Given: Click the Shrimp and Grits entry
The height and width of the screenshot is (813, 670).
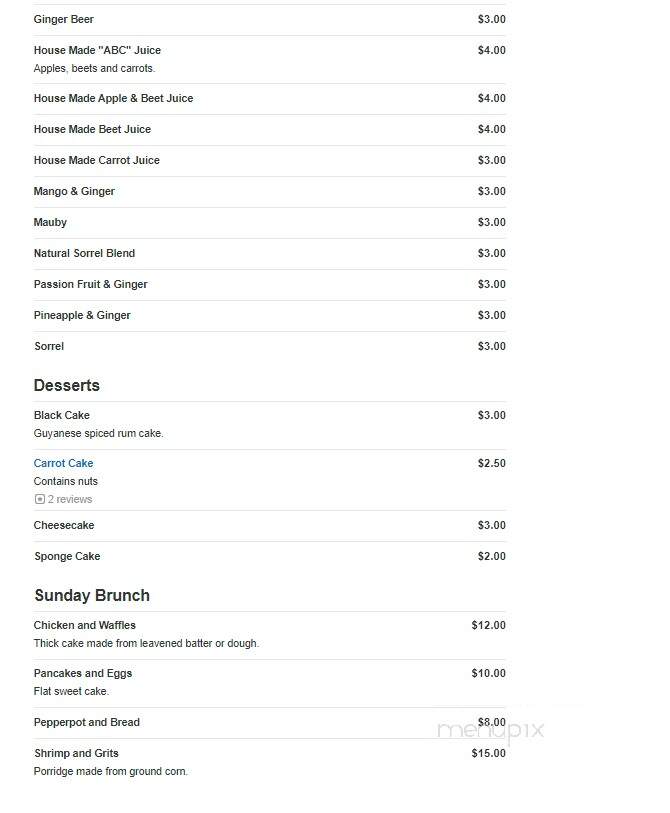Looking at the screenshot, I should tap(77, 753).
